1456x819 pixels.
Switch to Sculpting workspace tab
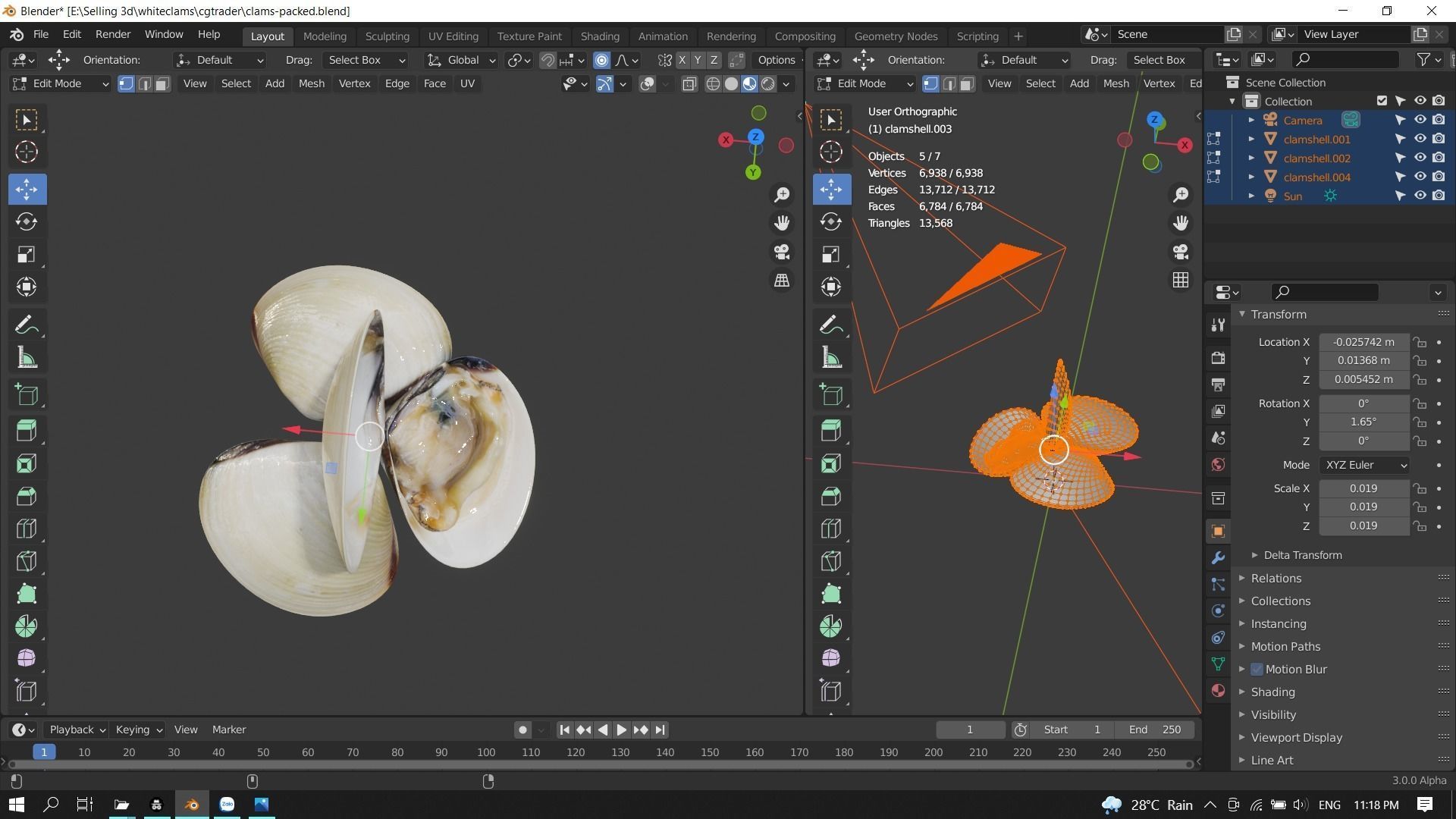click(x=387, y=36)
